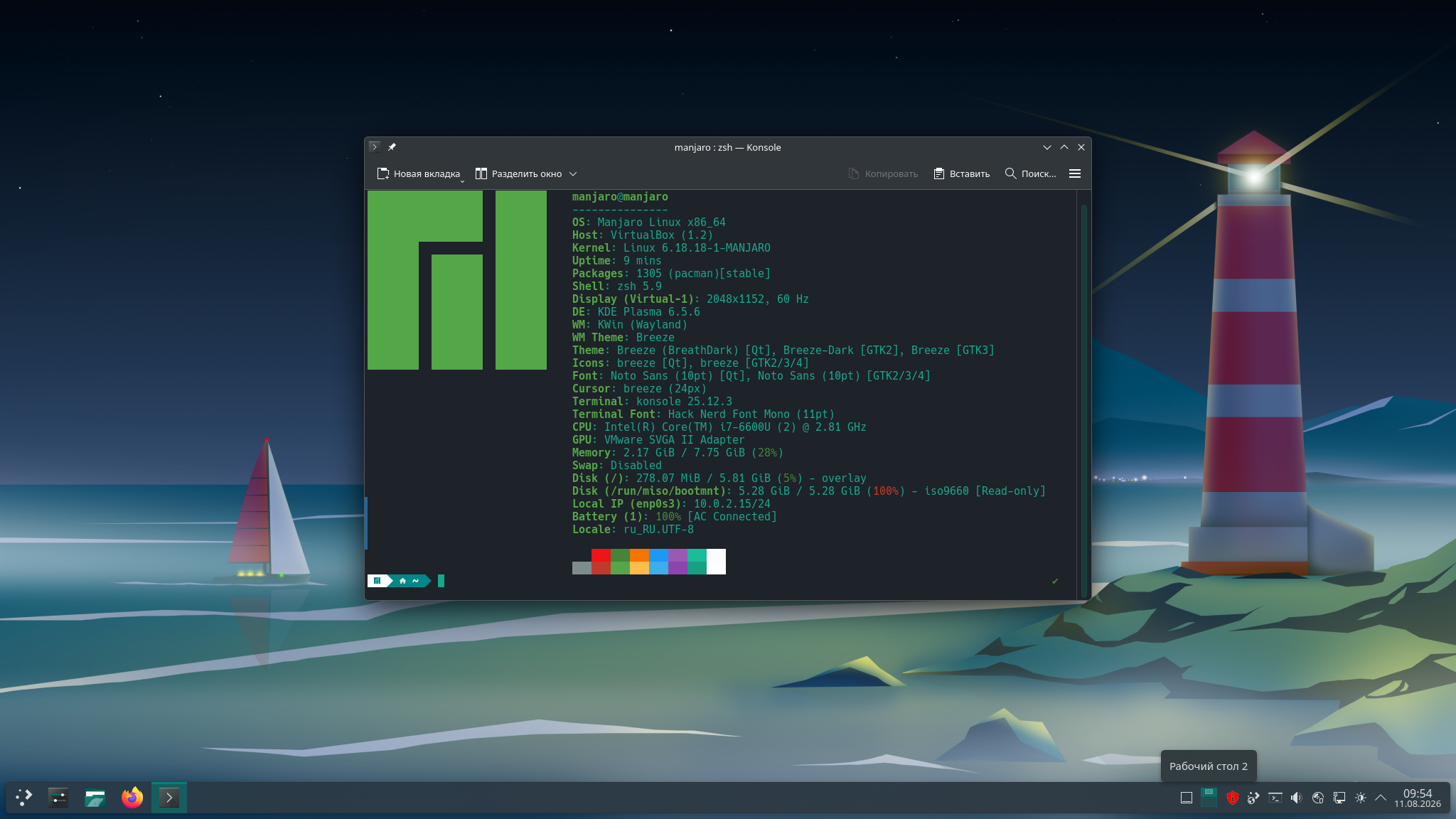Click the terminal cursor at the prompt
1456x819 pixels.
(x=441, y=581)
